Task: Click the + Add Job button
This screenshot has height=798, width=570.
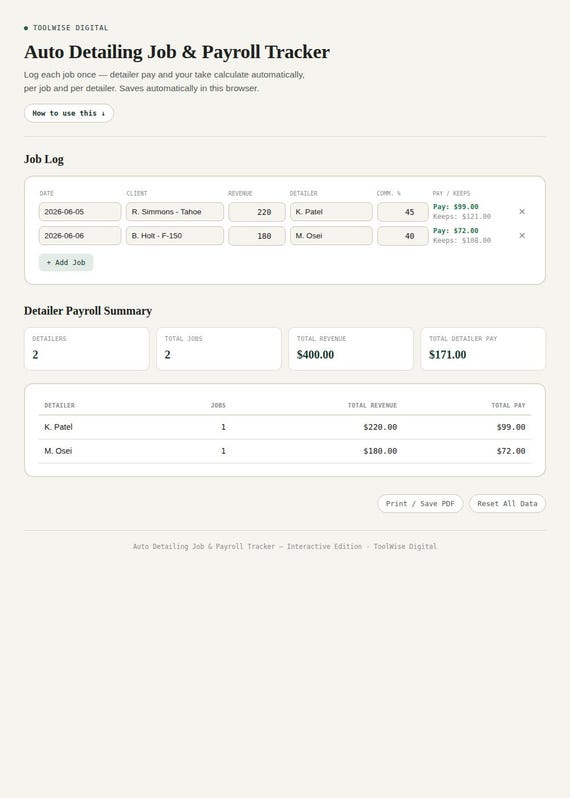Action: [x=66, y=263]
